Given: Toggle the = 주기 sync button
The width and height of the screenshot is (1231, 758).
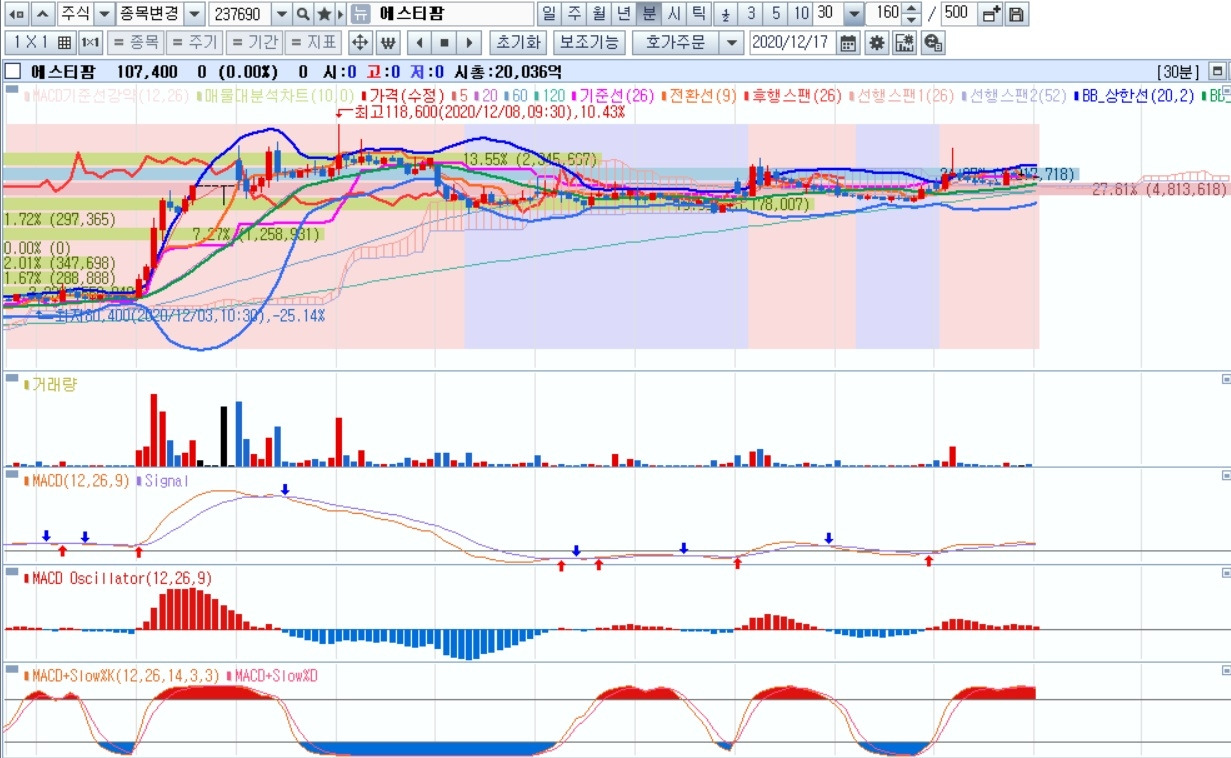Looking at the screenshot, I should (194, 43).
